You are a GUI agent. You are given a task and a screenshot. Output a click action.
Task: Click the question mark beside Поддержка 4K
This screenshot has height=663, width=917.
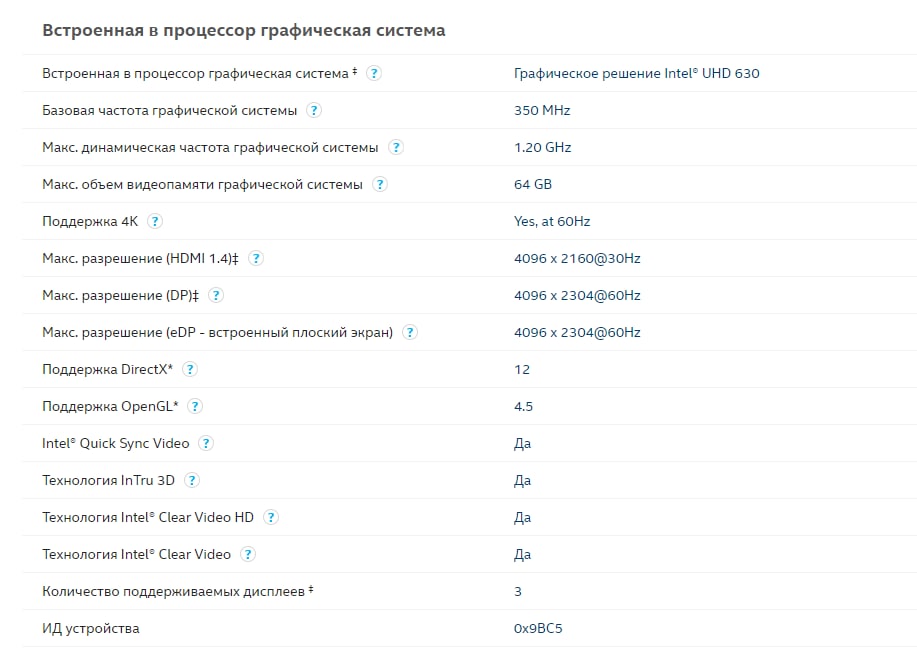click(x=155, y=221)
